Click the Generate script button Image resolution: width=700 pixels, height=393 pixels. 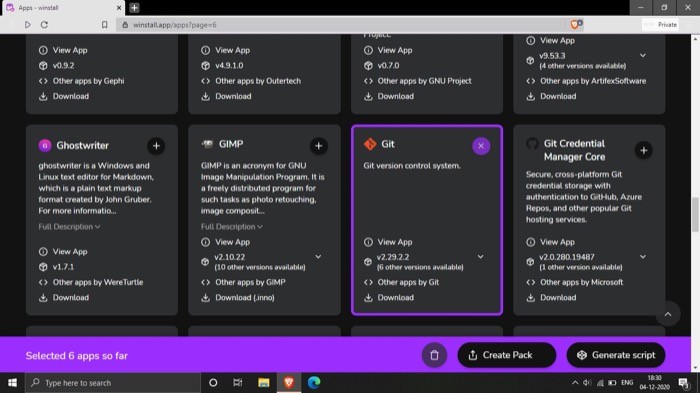(x=616, y=355)
